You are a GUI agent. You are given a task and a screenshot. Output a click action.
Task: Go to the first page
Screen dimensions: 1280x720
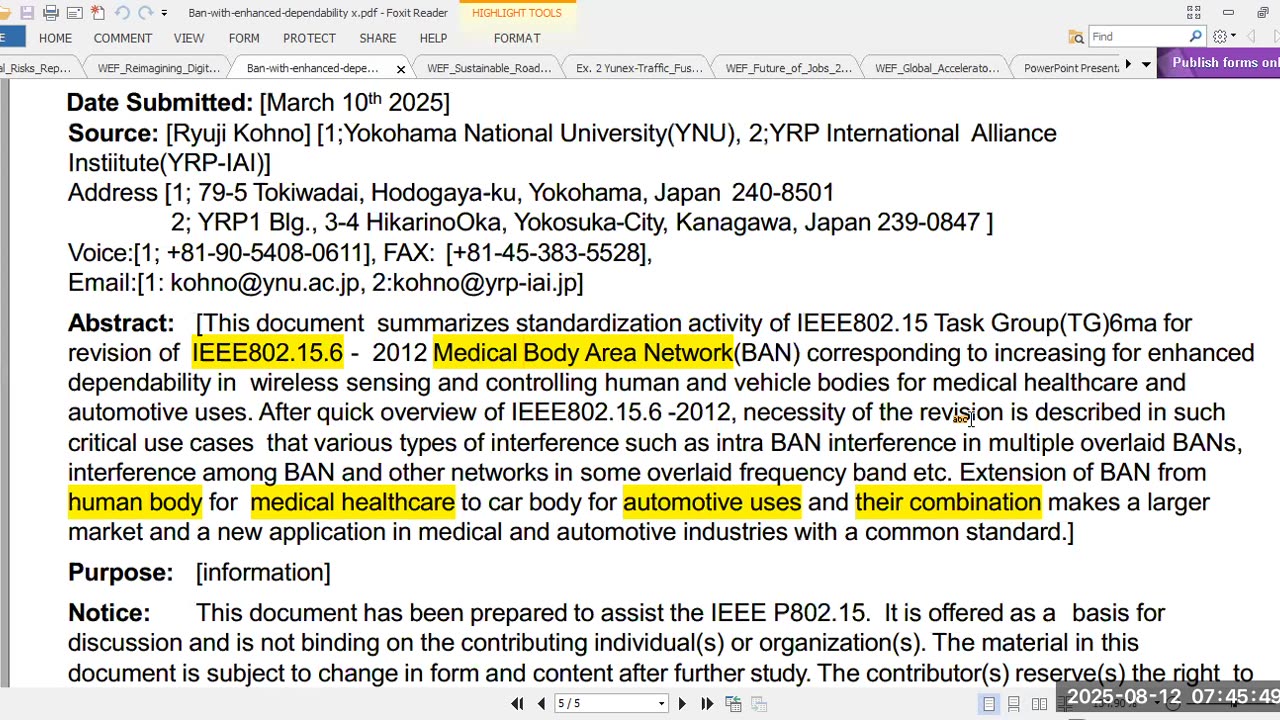[x=517, y=703]
